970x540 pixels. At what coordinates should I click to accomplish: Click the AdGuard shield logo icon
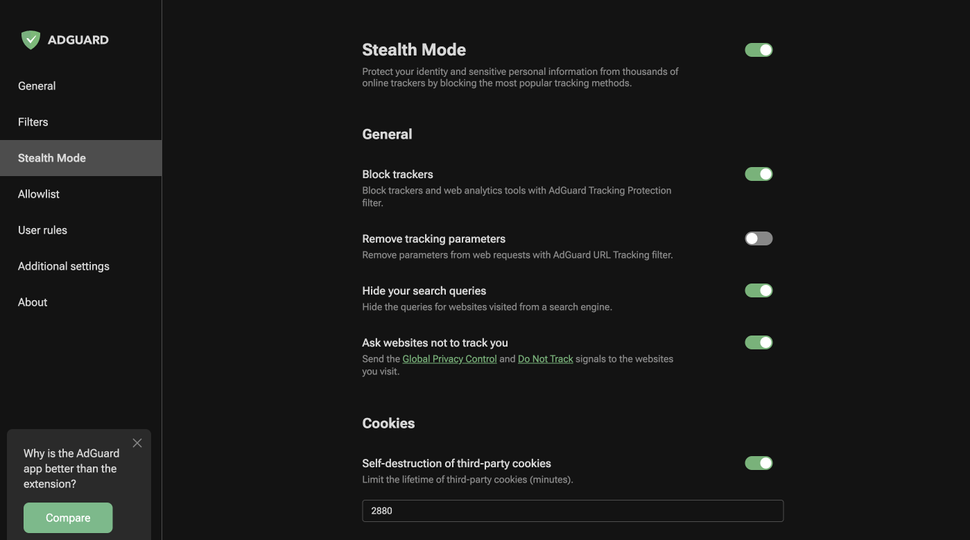31,40
